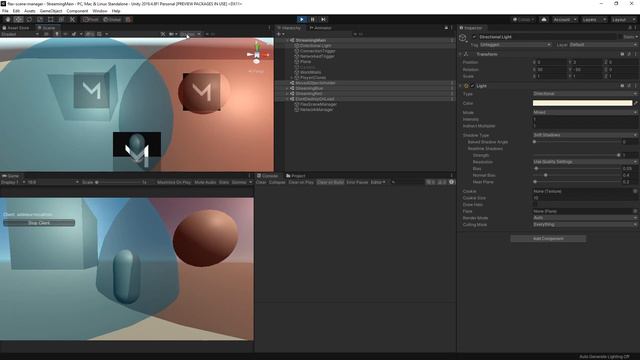
Task: Select ConnectionTrigger in Hierarchy
Action: [318, 51]
